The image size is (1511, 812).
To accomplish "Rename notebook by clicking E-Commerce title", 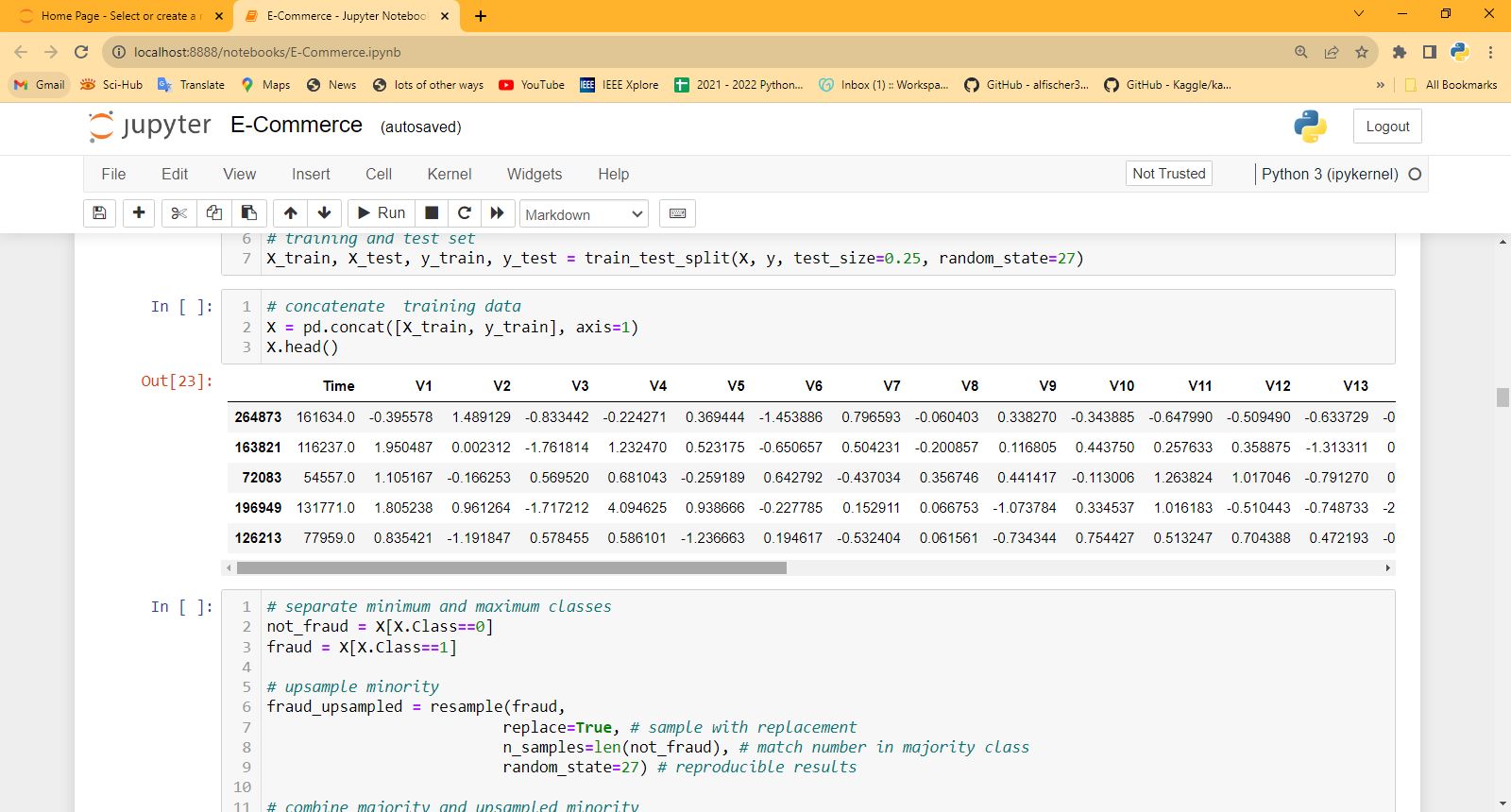I will pos(297,125).
